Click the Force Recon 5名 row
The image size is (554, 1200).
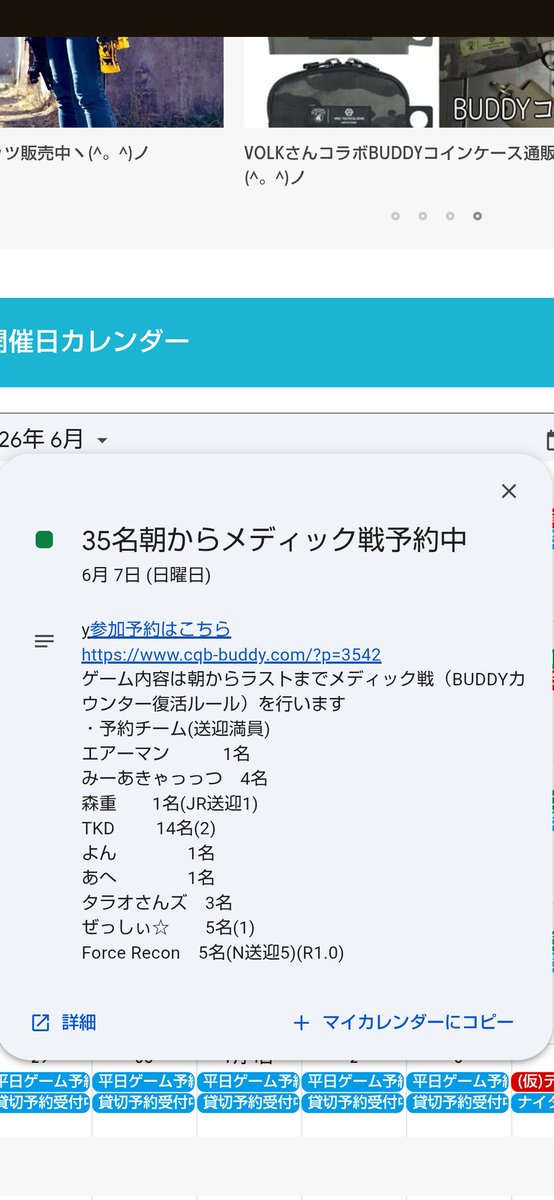[x=213, y=953]
